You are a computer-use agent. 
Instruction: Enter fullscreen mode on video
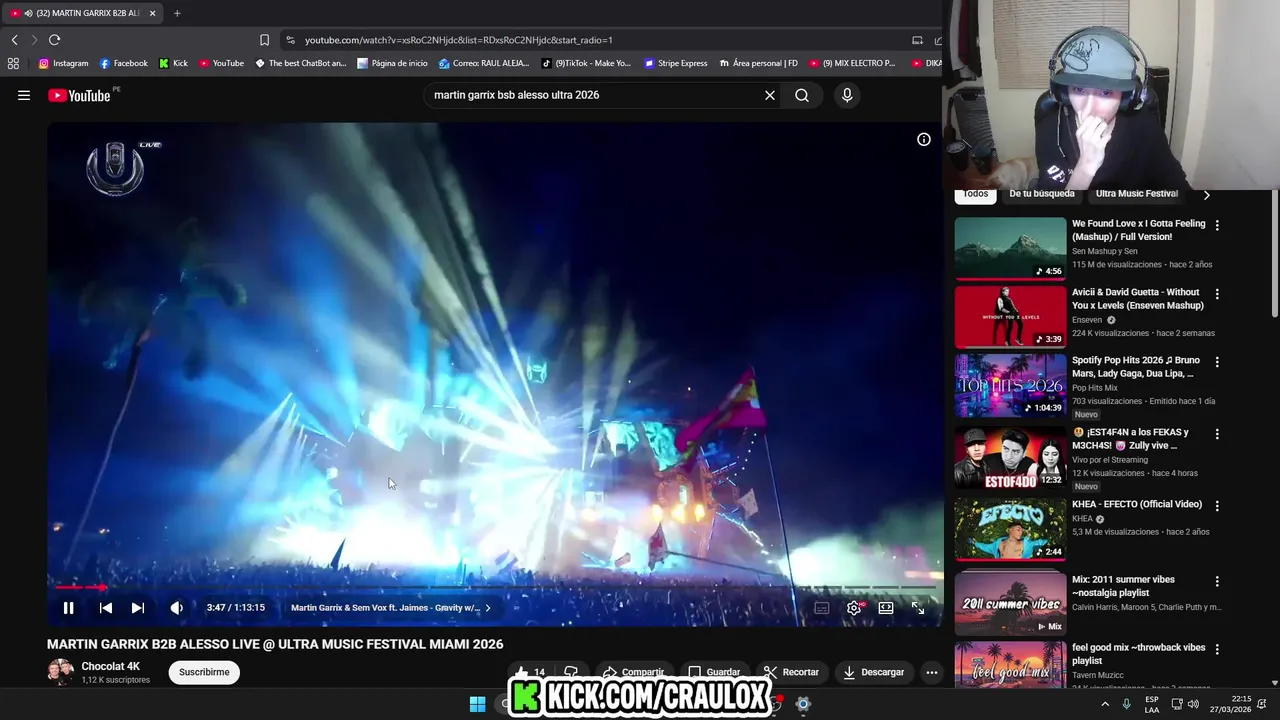click(x=918, y=607)
